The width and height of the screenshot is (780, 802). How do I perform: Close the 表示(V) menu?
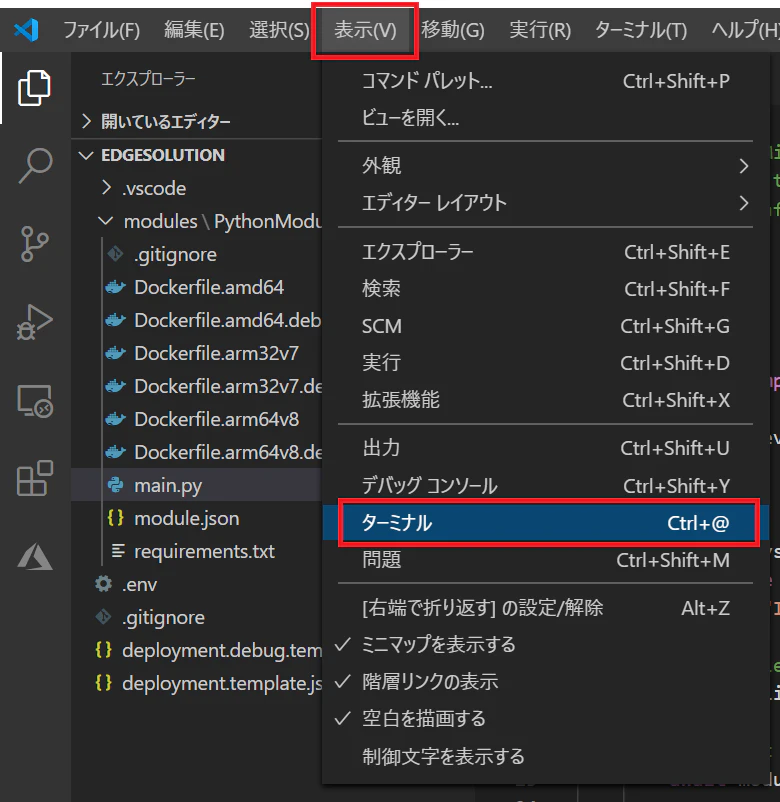click(x=365, y=30)
